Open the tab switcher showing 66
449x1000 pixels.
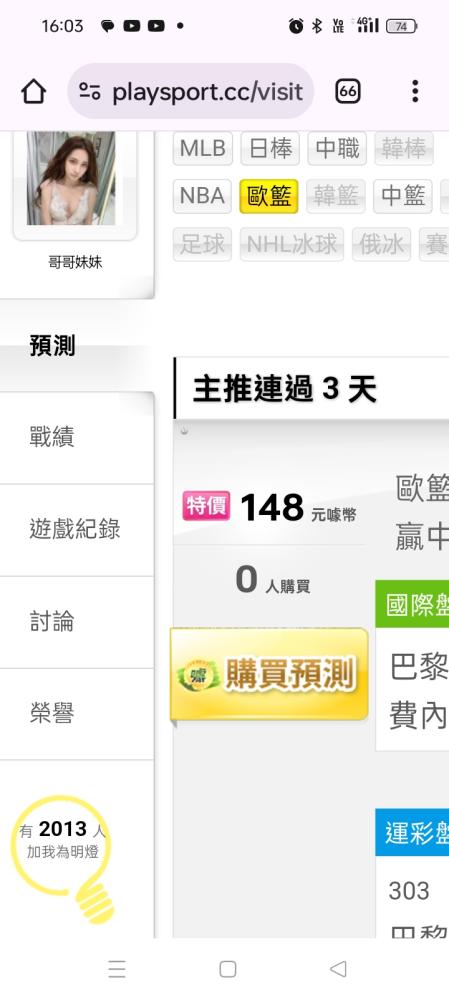[x=348, y=92]
